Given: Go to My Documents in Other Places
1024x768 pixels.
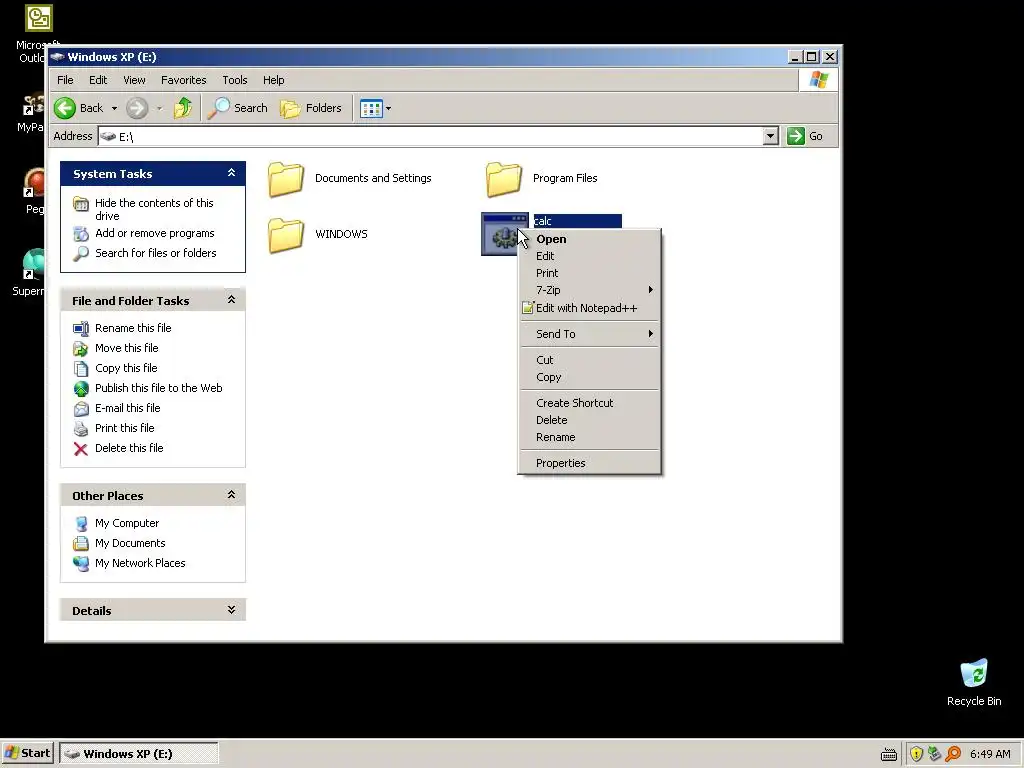Looking at the screenshot, I should click(x=130, y=543).
